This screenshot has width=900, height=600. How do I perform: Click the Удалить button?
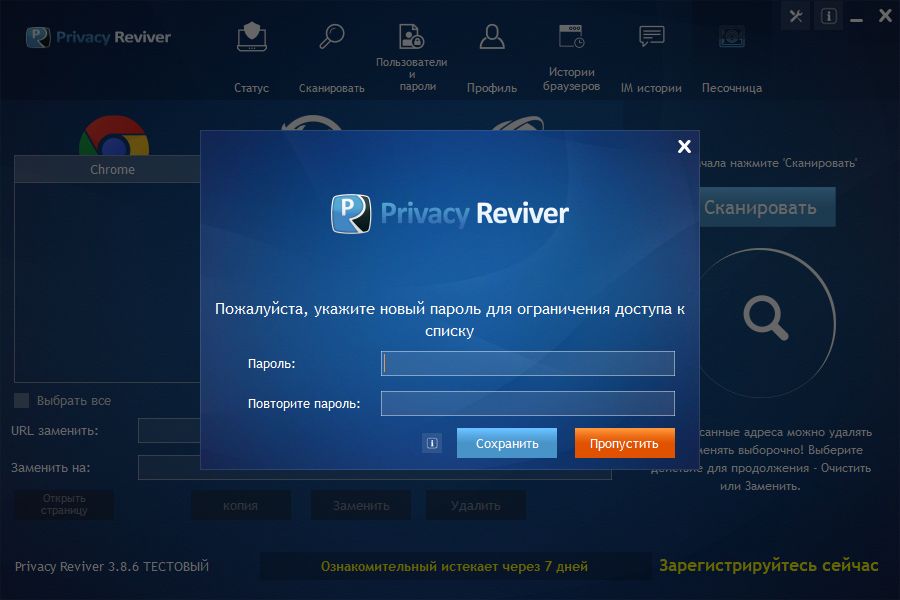click(x=476, y=505)
